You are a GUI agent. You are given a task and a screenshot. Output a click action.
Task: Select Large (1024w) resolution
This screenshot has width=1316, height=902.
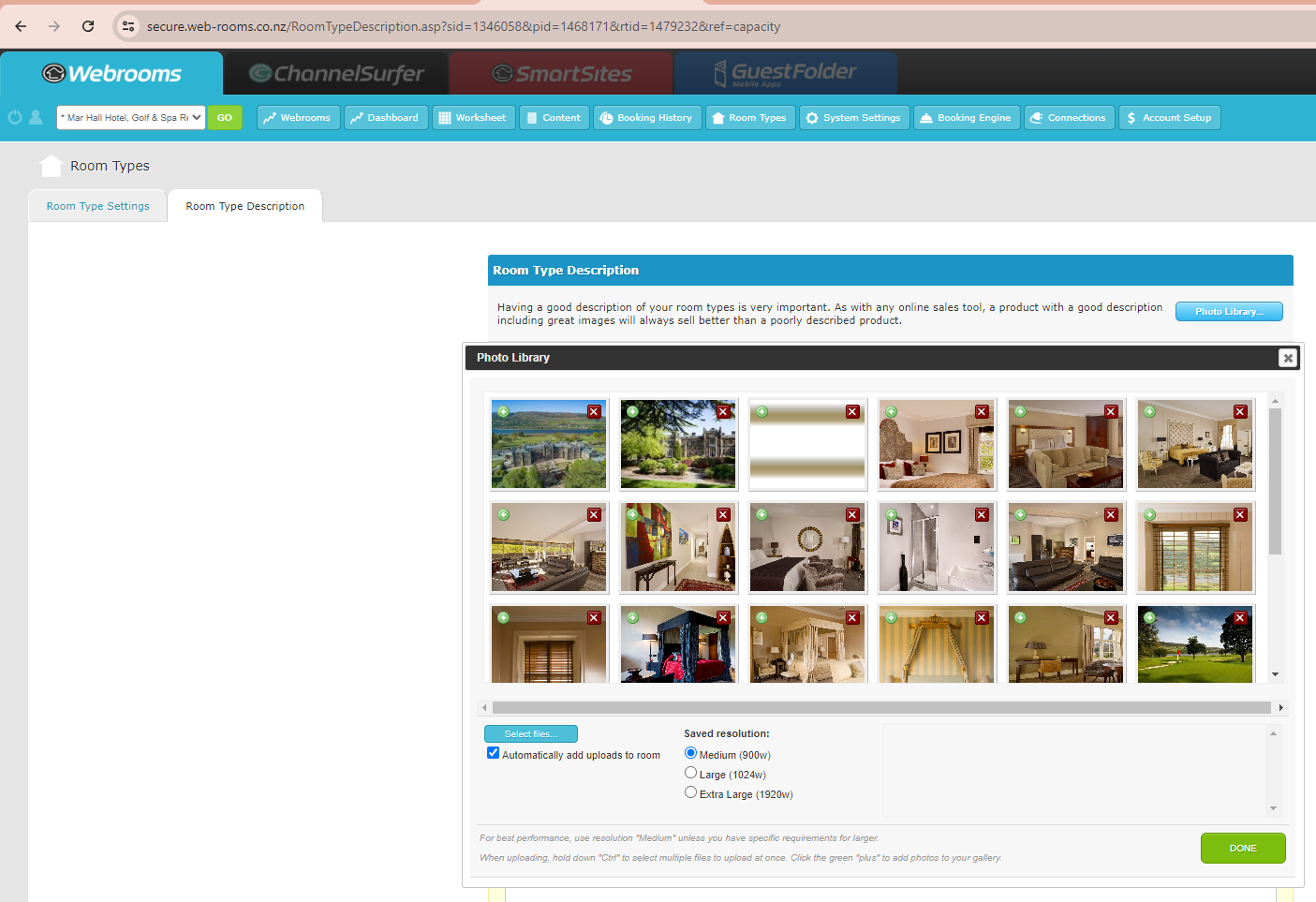690,773
